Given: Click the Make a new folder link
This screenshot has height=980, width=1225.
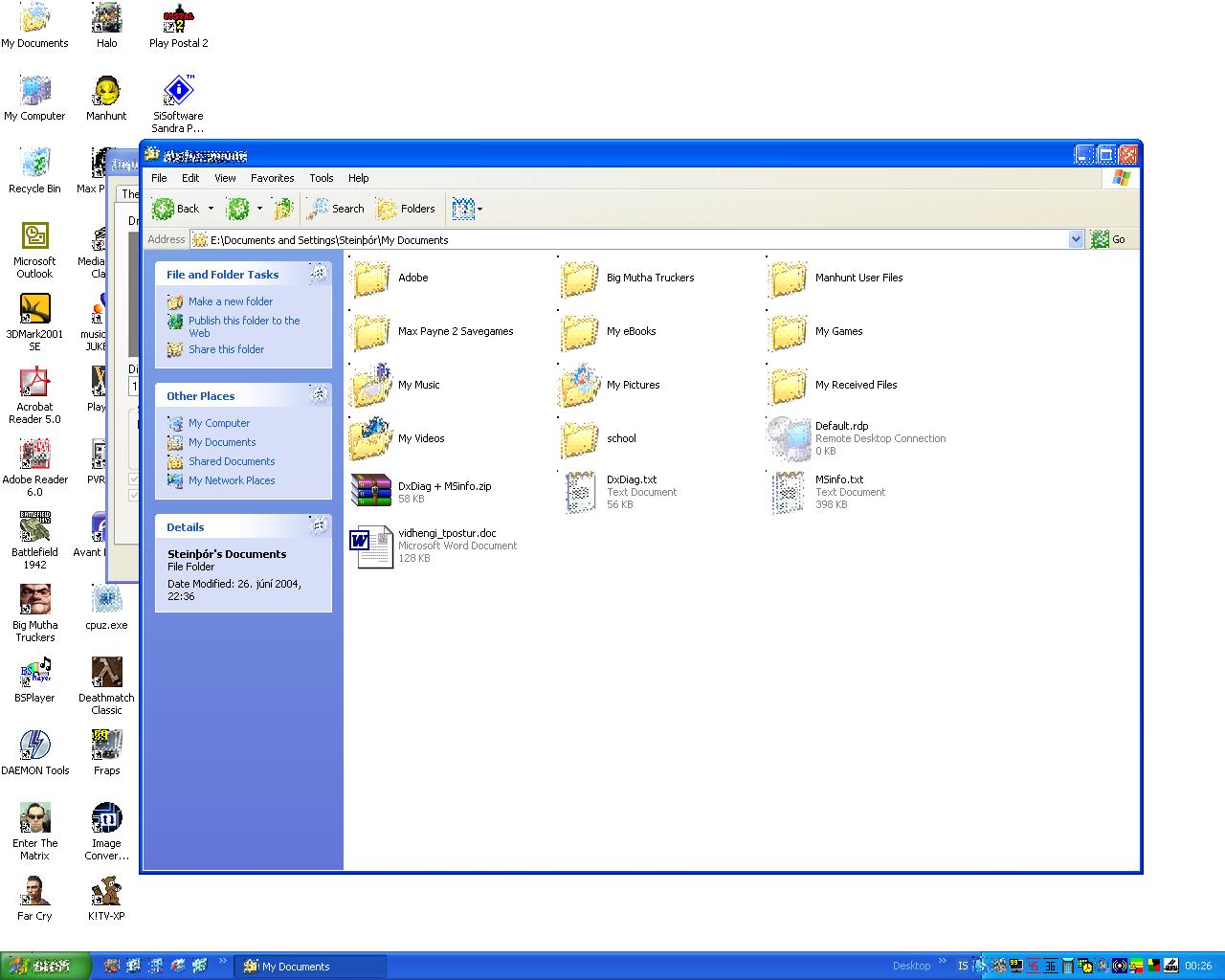Looking at the screenshot, I should pyautogui.click(x=230, y=301).
